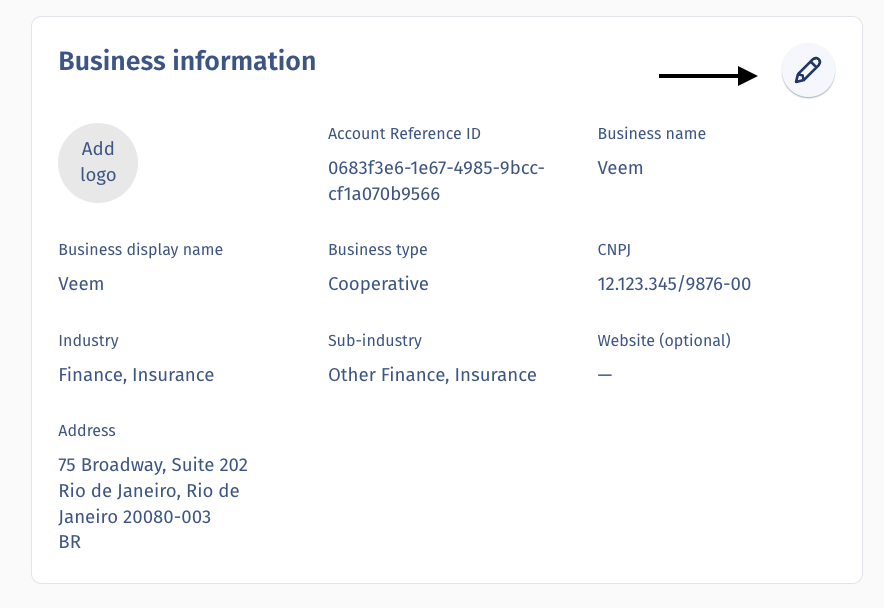884x608 pixels.
Task: Open business editing via the pencil icon
Action: (807, 70)
